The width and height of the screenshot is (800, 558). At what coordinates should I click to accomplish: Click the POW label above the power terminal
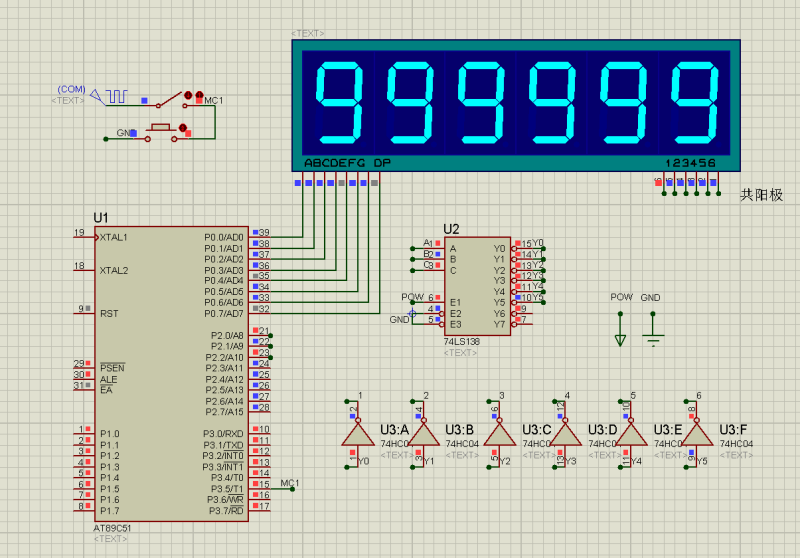[x=621, y=297]
